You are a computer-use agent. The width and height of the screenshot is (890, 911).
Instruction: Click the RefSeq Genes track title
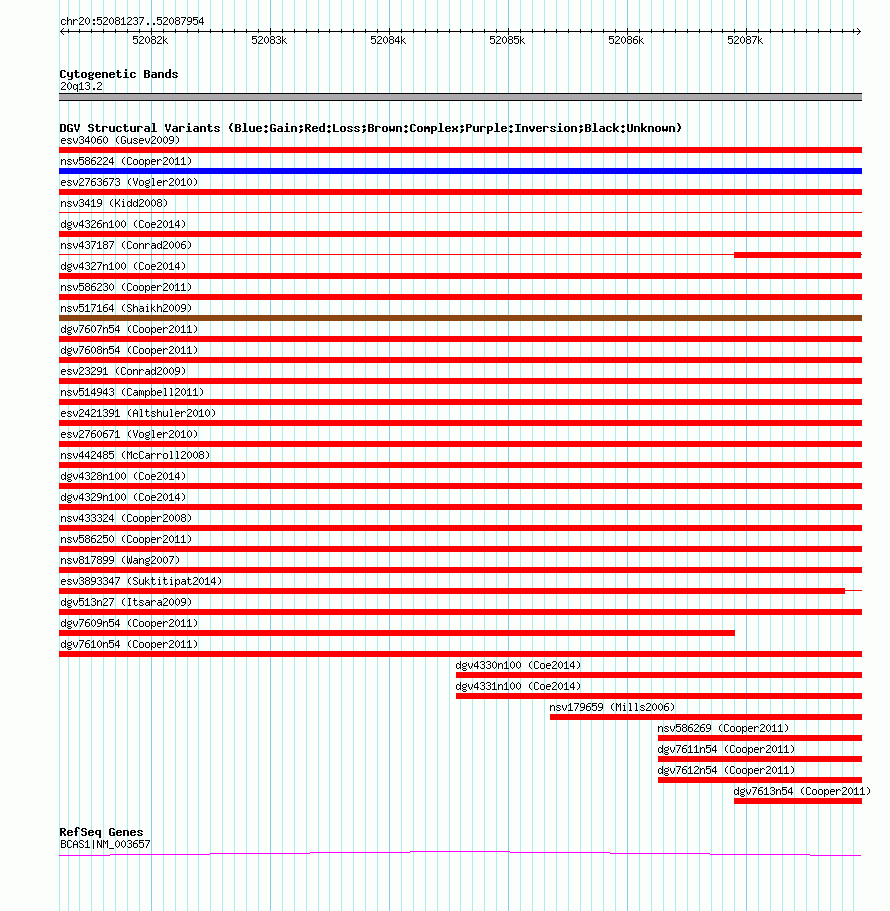[101, 831]
